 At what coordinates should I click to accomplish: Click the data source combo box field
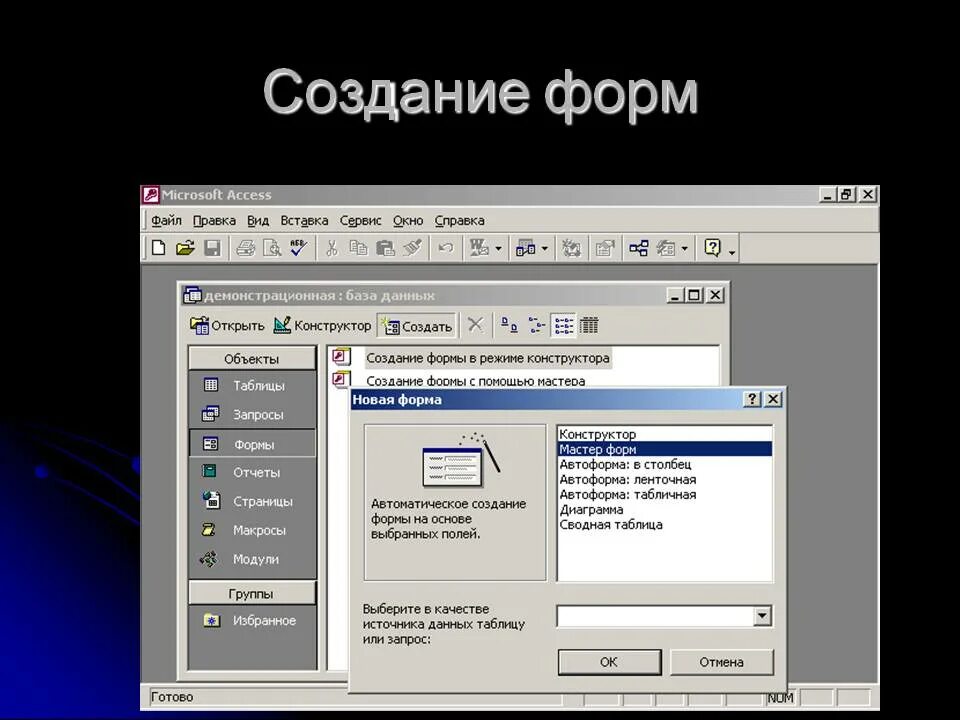pos(656,616)
